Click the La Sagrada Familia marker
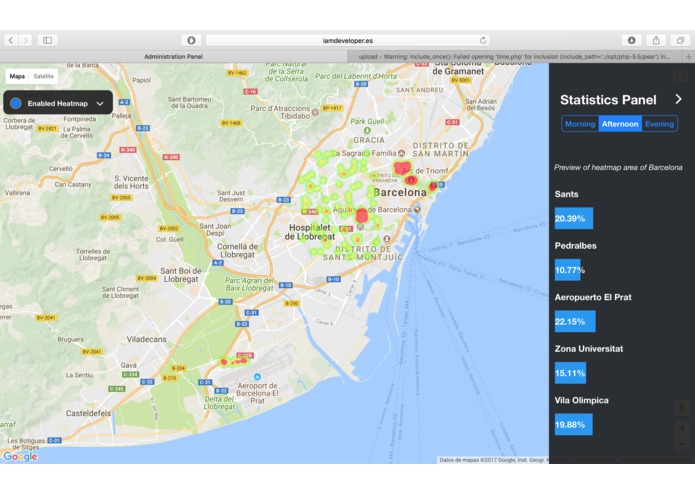This screenshot has height=494, width=695. coord(402,153)
